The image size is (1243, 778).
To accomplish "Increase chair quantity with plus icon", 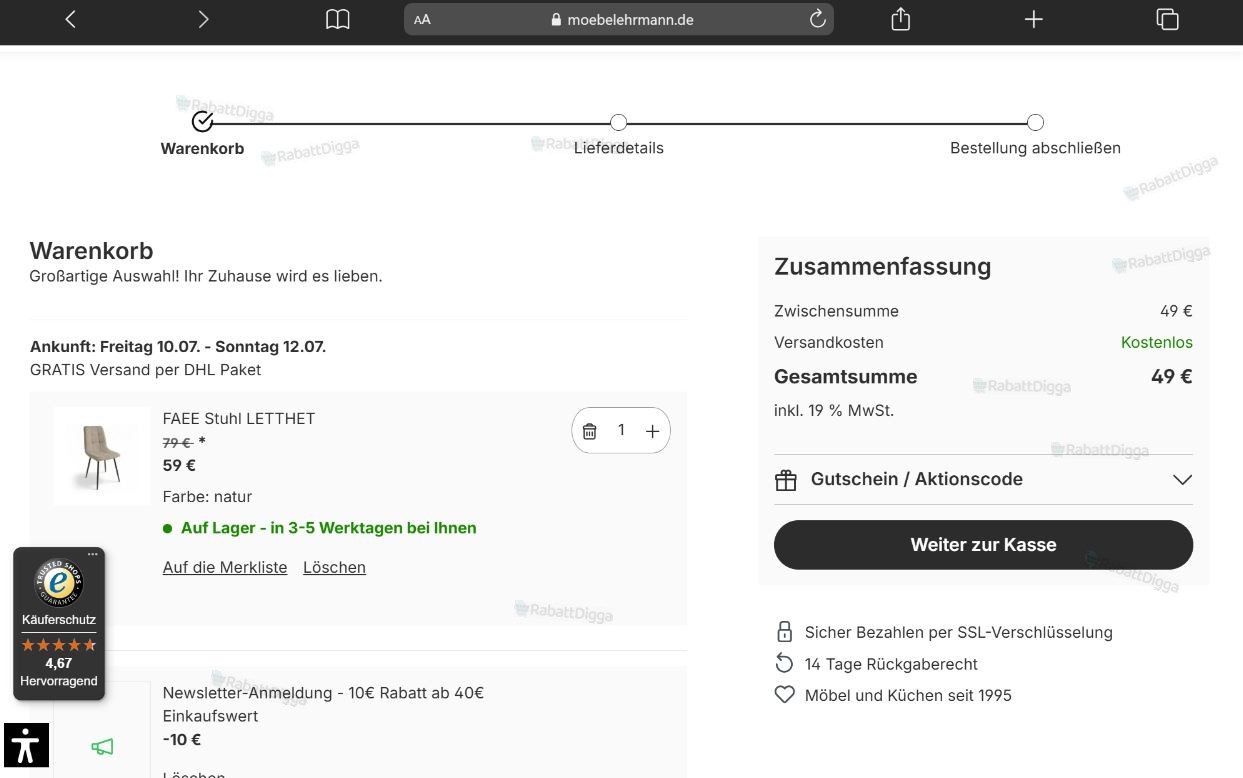I will (652, 431).
